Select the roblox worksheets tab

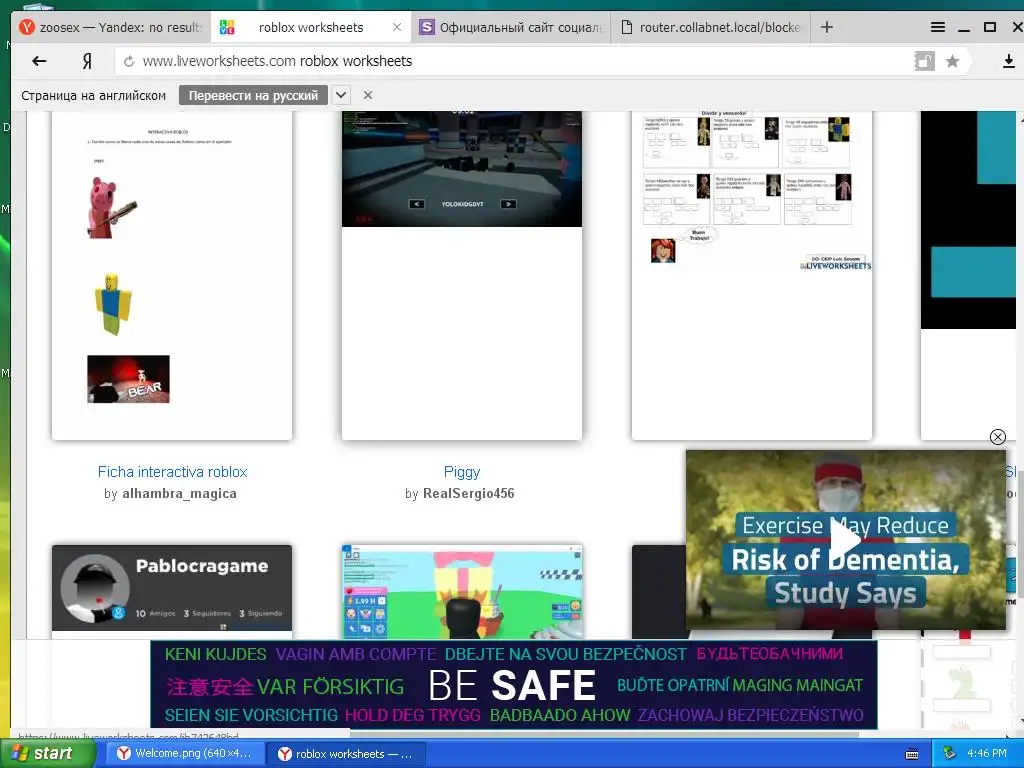(x=311, y=27)
